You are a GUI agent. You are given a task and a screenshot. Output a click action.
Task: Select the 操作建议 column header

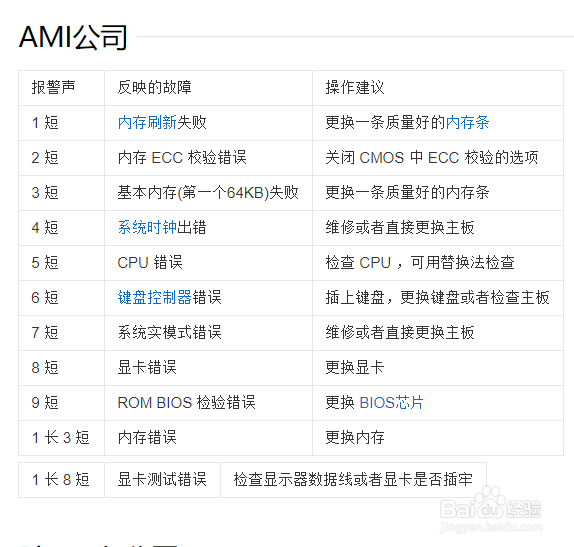click(438, 88)
